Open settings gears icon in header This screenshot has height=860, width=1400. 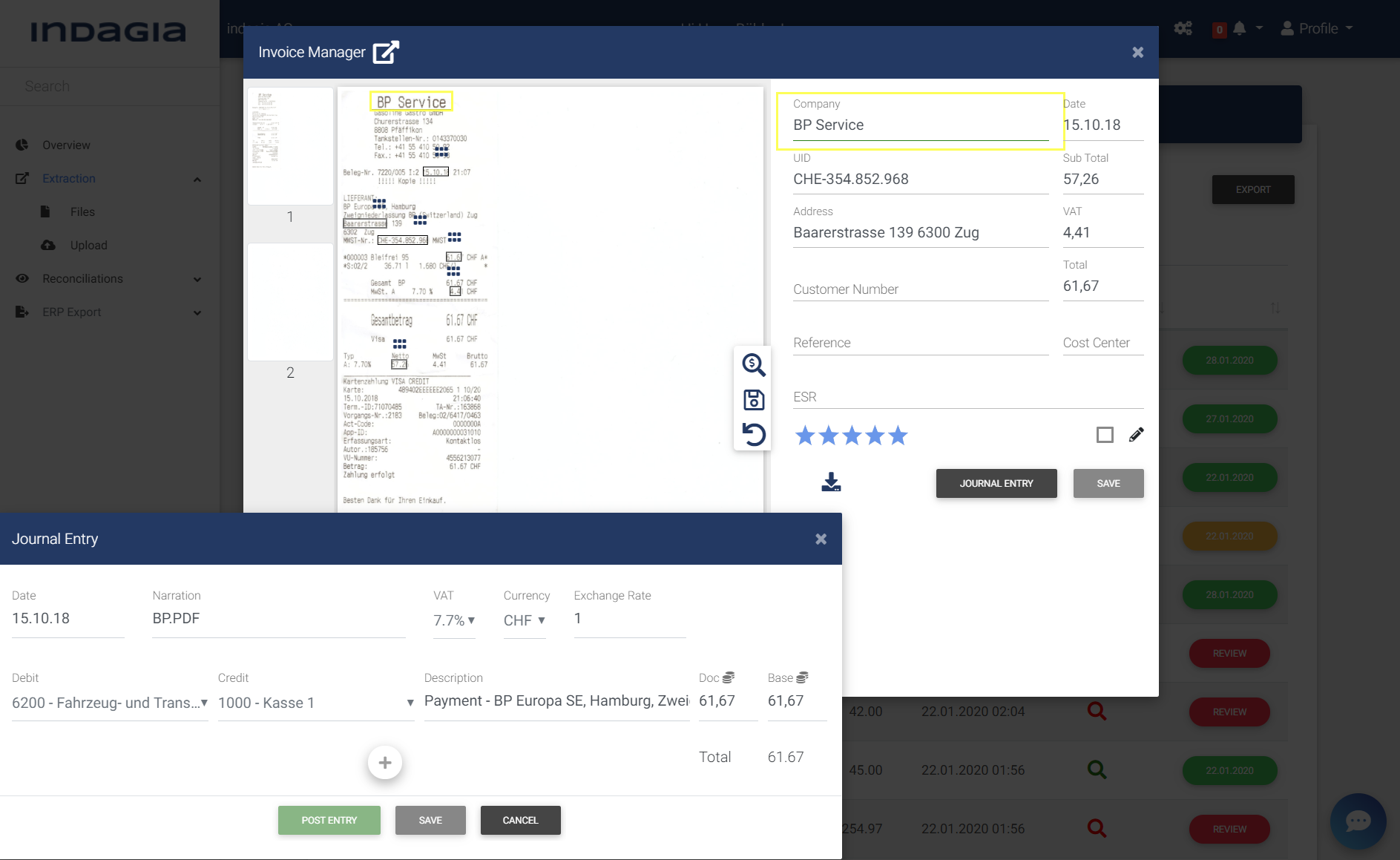[1183, 28]
